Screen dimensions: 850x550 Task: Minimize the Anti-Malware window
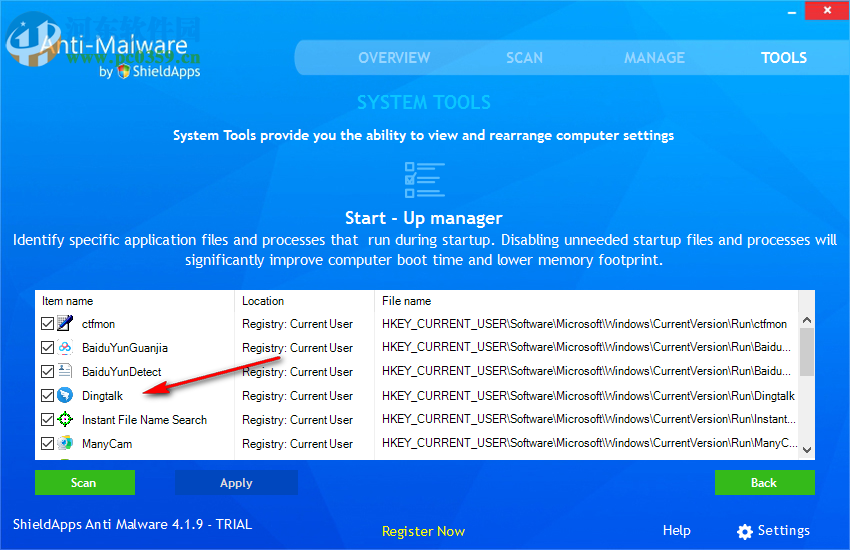792,12
